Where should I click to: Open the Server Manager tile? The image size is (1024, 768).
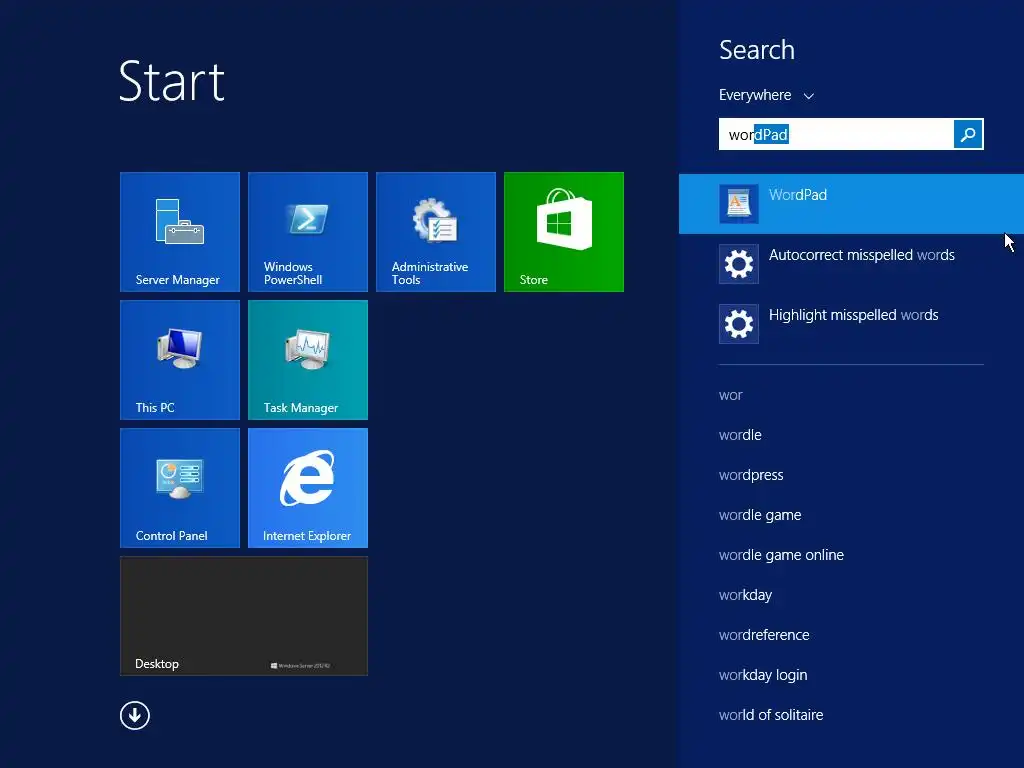(180, 232)
